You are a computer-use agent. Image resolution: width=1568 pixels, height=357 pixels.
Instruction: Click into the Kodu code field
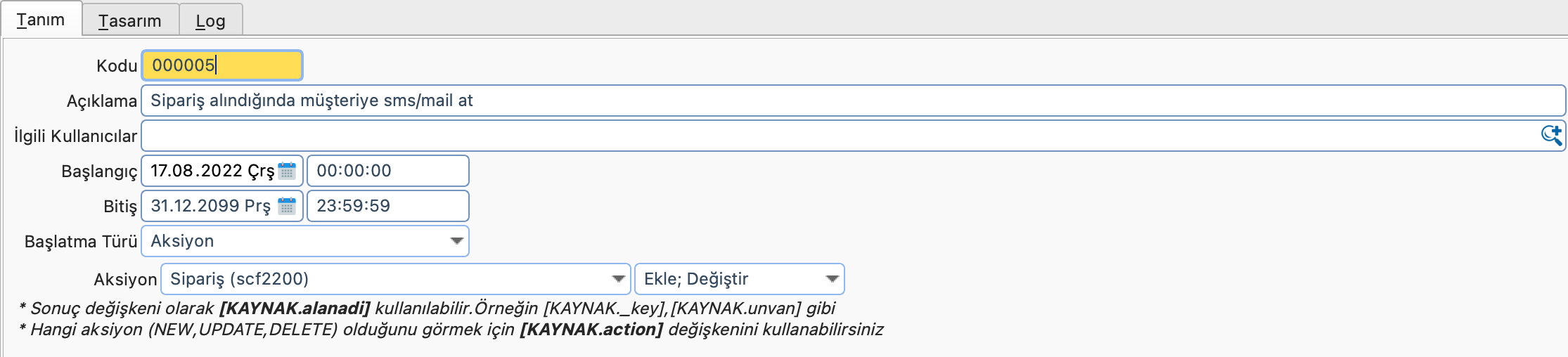(222, 65)
